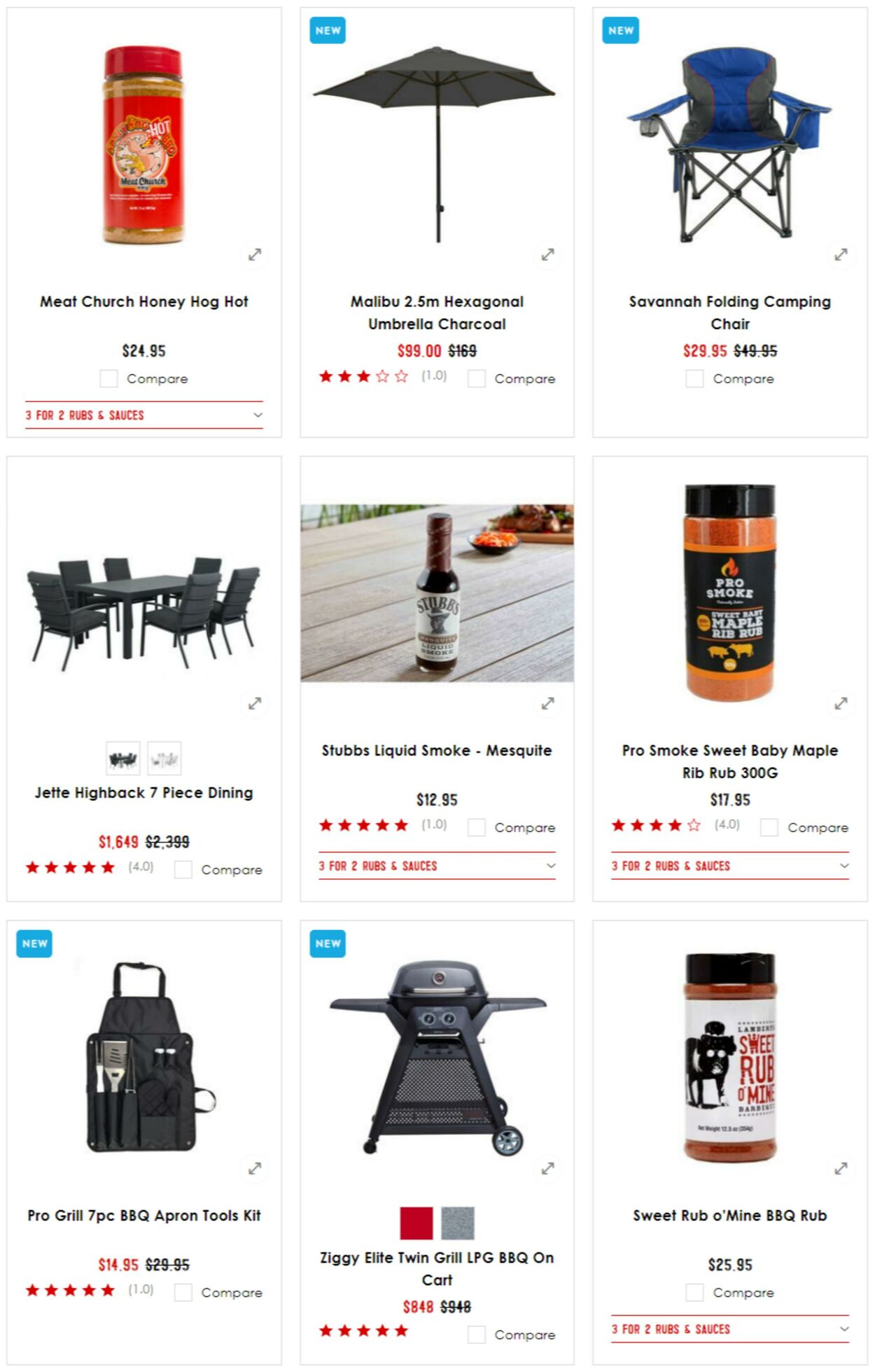Choose second Jette dining set variant thumbnail

(164, 758)
